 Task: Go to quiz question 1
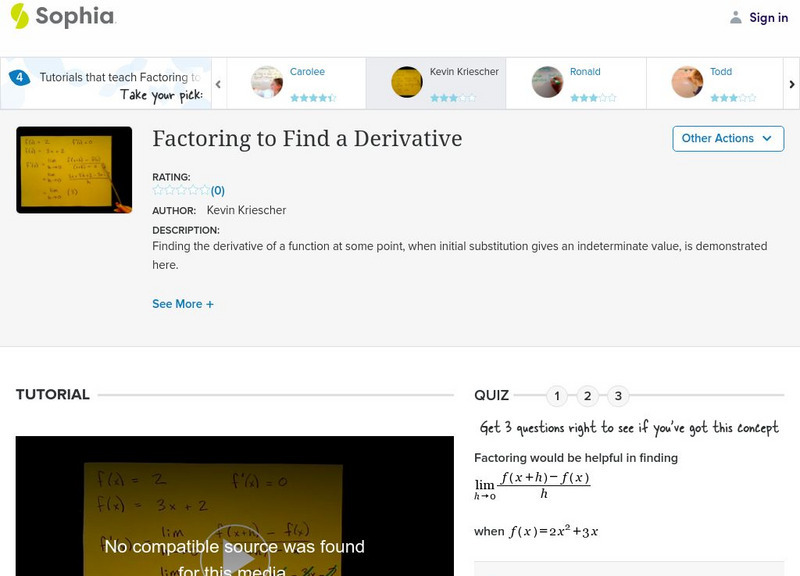click(x=557, y=396)
